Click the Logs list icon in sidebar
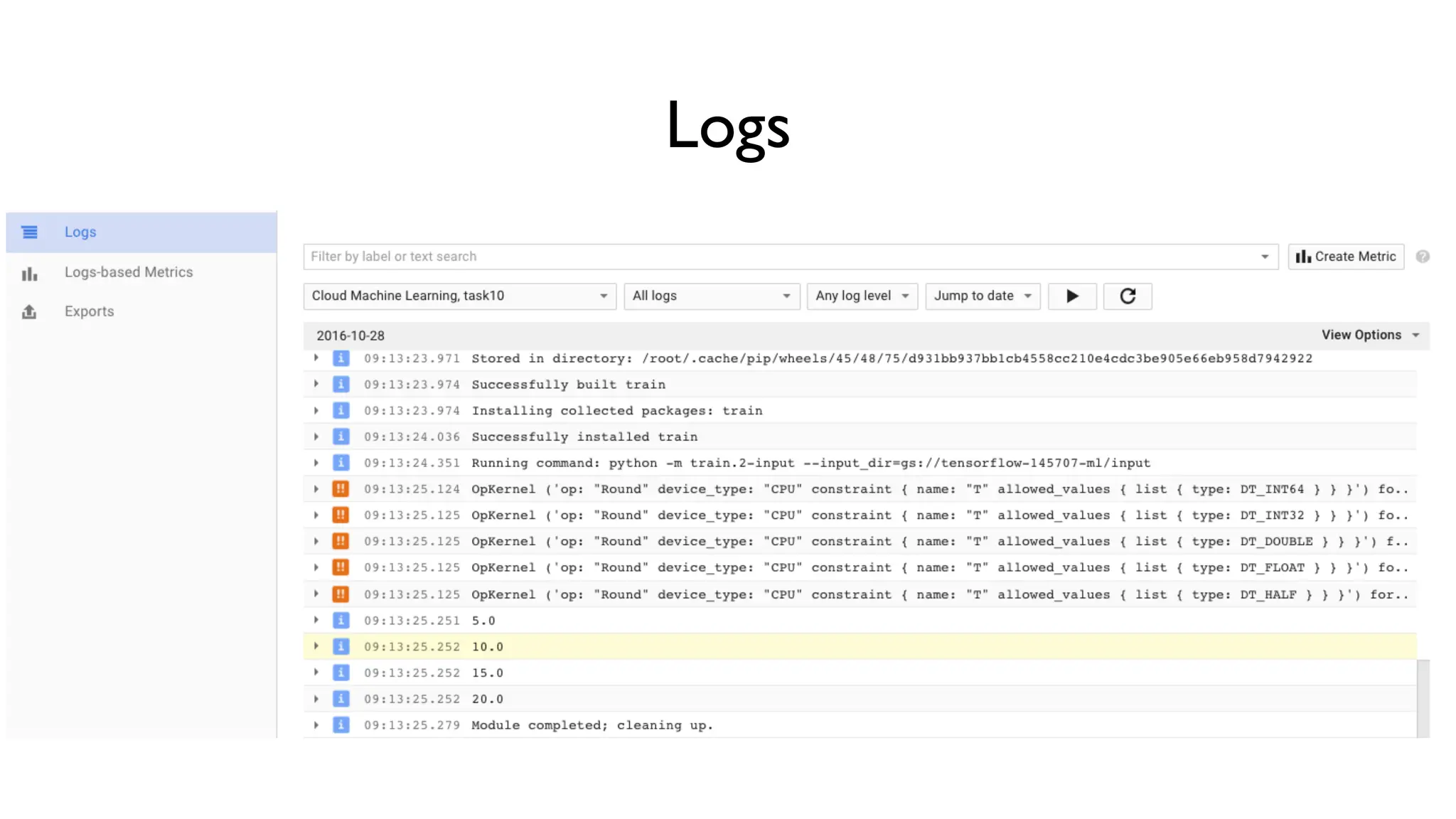 coord(29,232)
